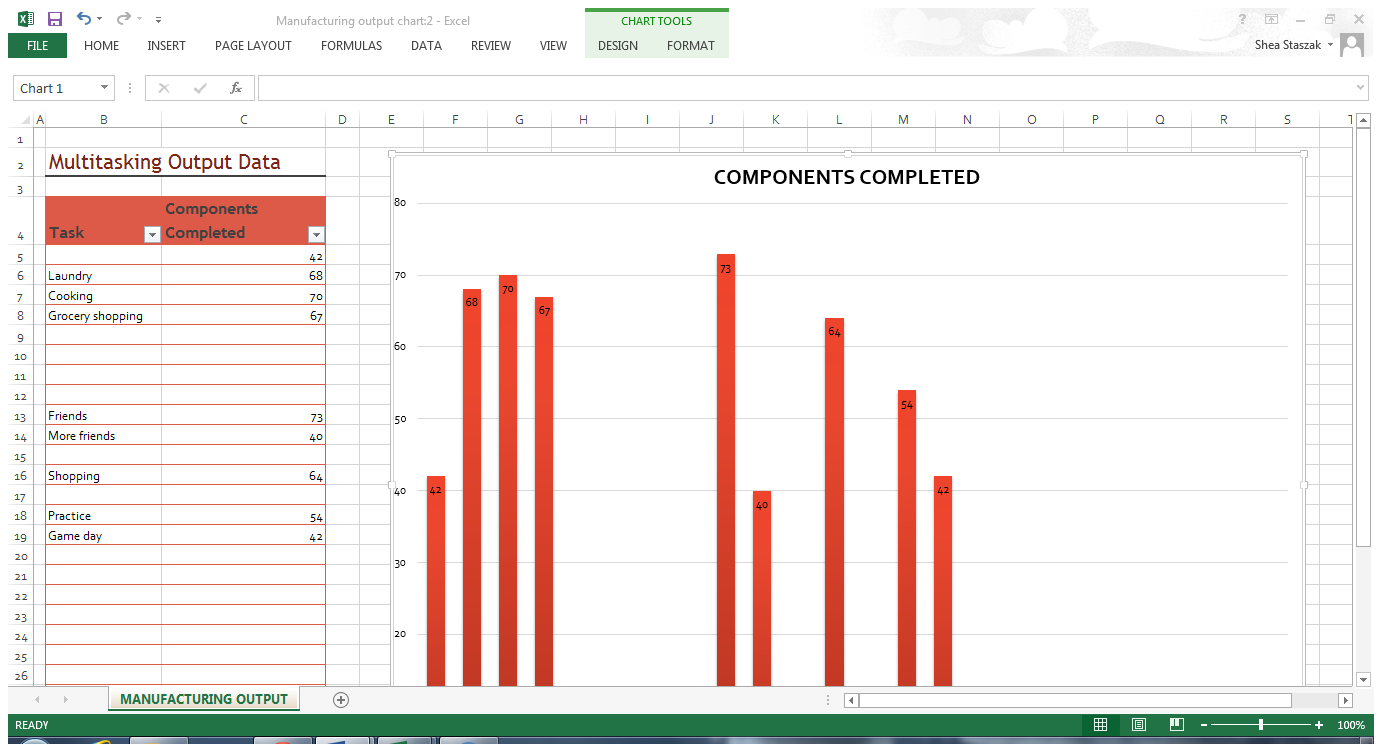Select the Manufacturing Output sheet tab
The width and height of the screenshot is (1382, 744).
click(x=204, y=699)
